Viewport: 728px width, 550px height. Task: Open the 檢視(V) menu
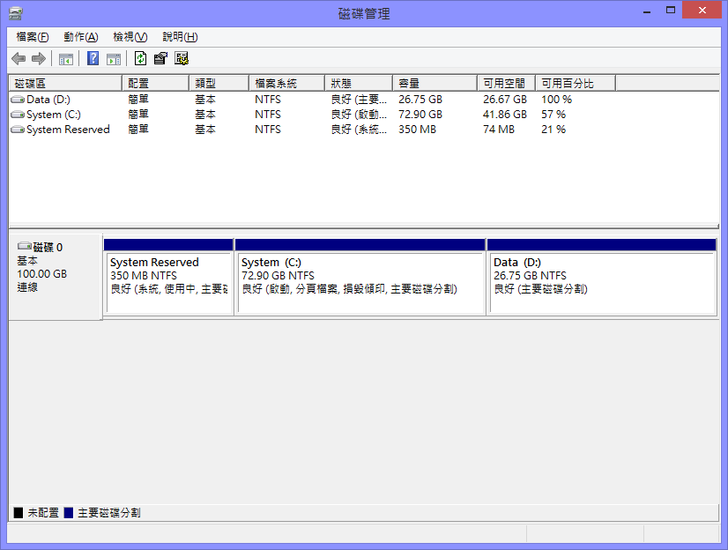130,37
